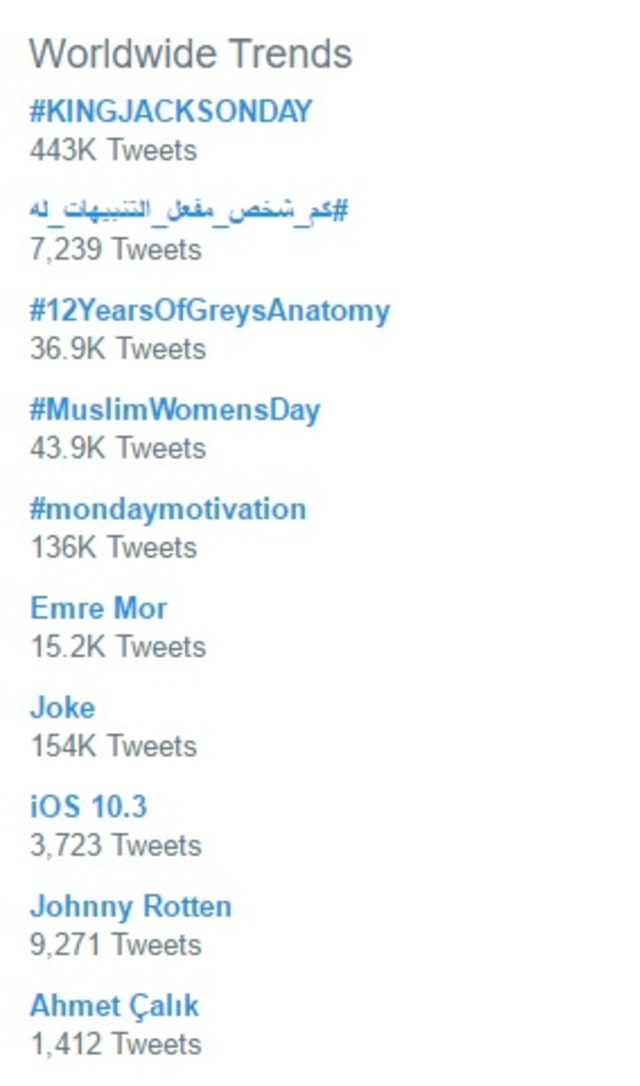Image resolution: width=640 pixels, height=1086 pixels.
Task: View the Emre Mor trend
Action: (99, 608)
